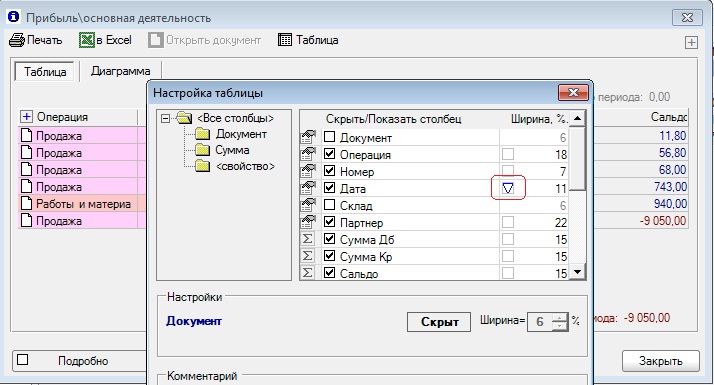Click the width value 22 for Партнер
Viewport: 714px width, 385px height.
click(561, 223)
